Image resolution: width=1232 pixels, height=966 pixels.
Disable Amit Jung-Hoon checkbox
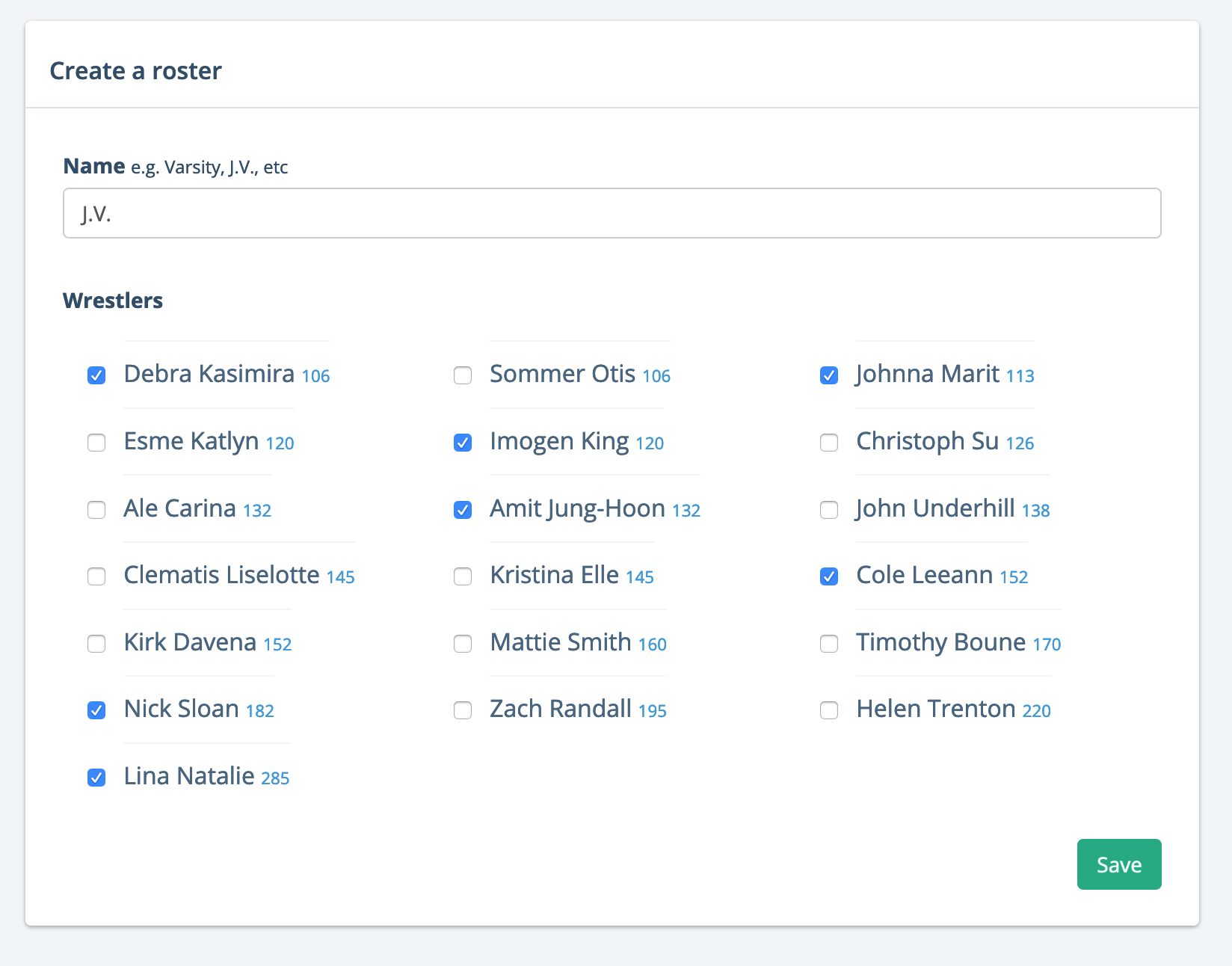tap(463, 510)
